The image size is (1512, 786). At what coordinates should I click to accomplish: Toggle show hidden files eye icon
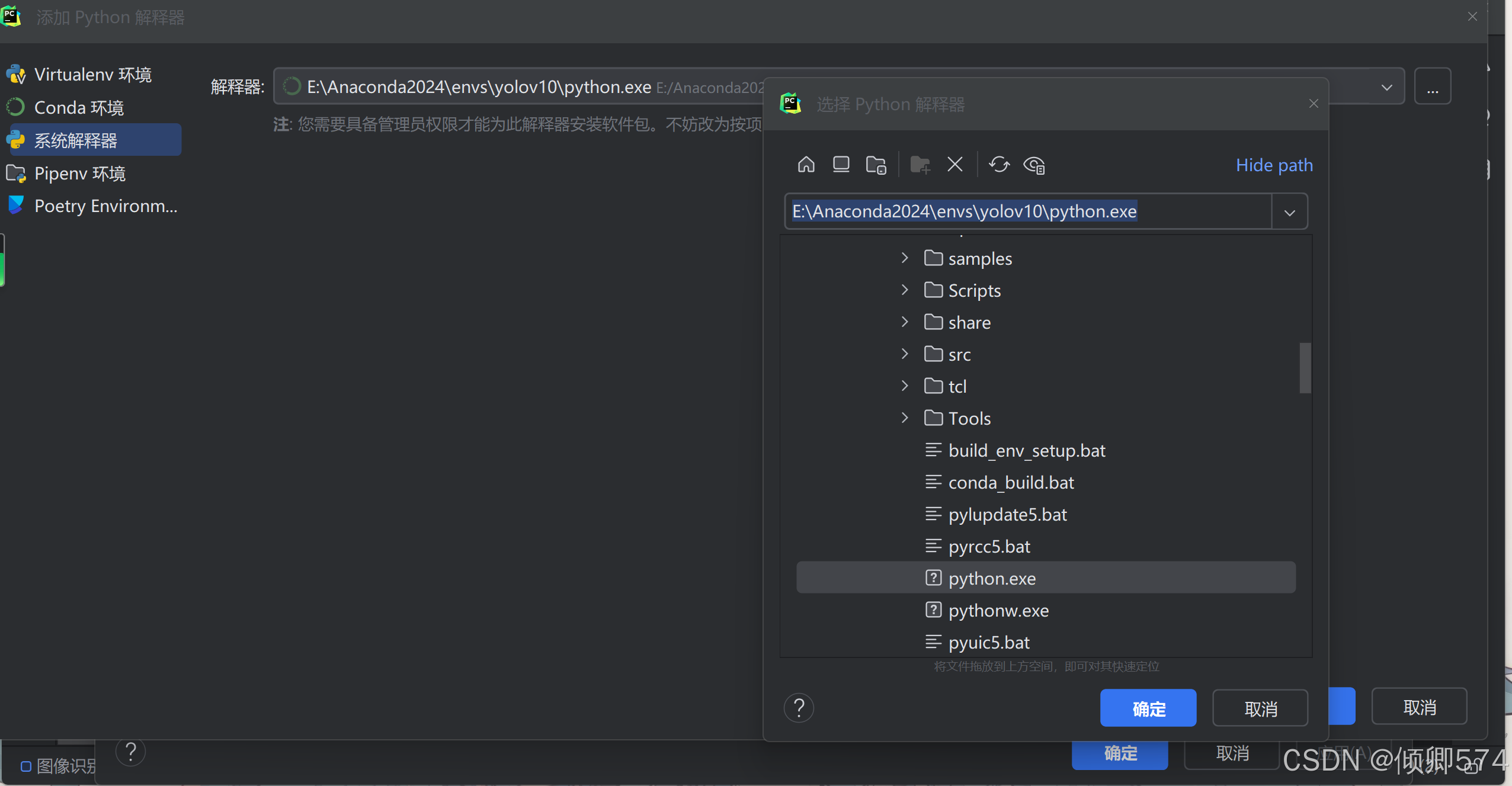1034,164
